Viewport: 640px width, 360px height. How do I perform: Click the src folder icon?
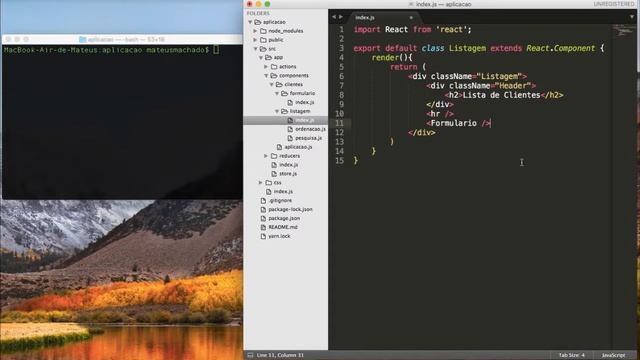[263, 49]
